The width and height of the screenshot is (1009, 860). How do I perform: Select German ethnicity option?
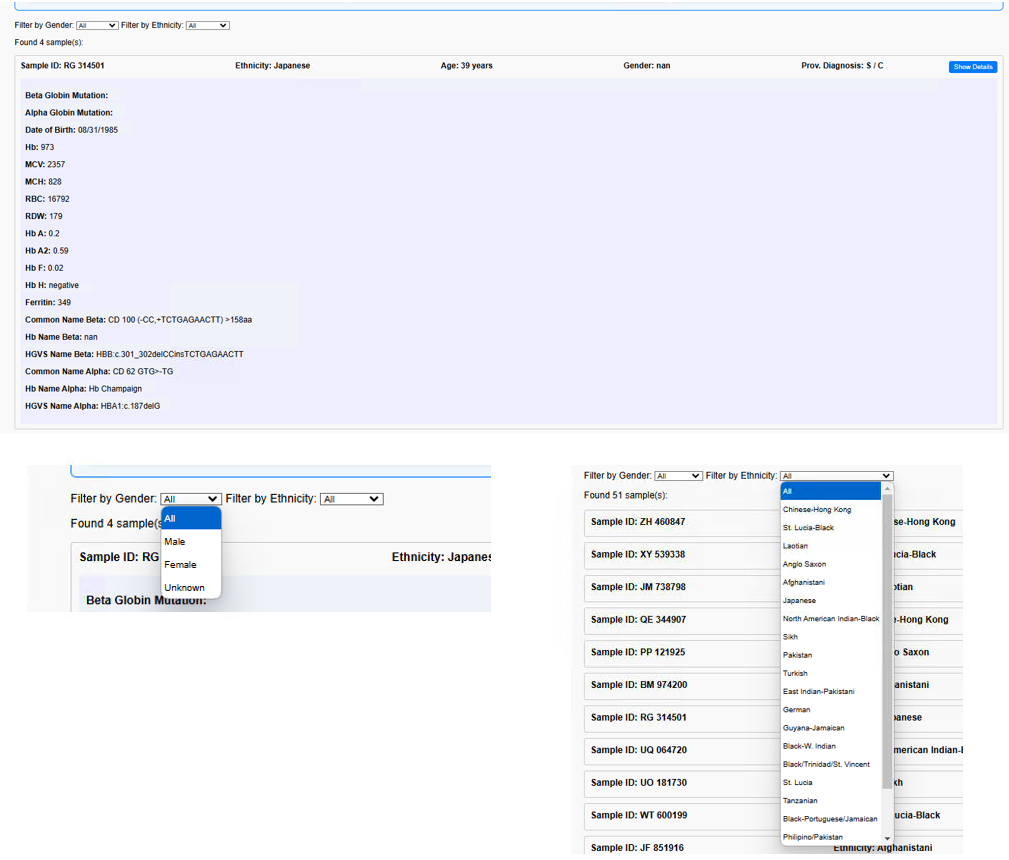pos(830,710)
